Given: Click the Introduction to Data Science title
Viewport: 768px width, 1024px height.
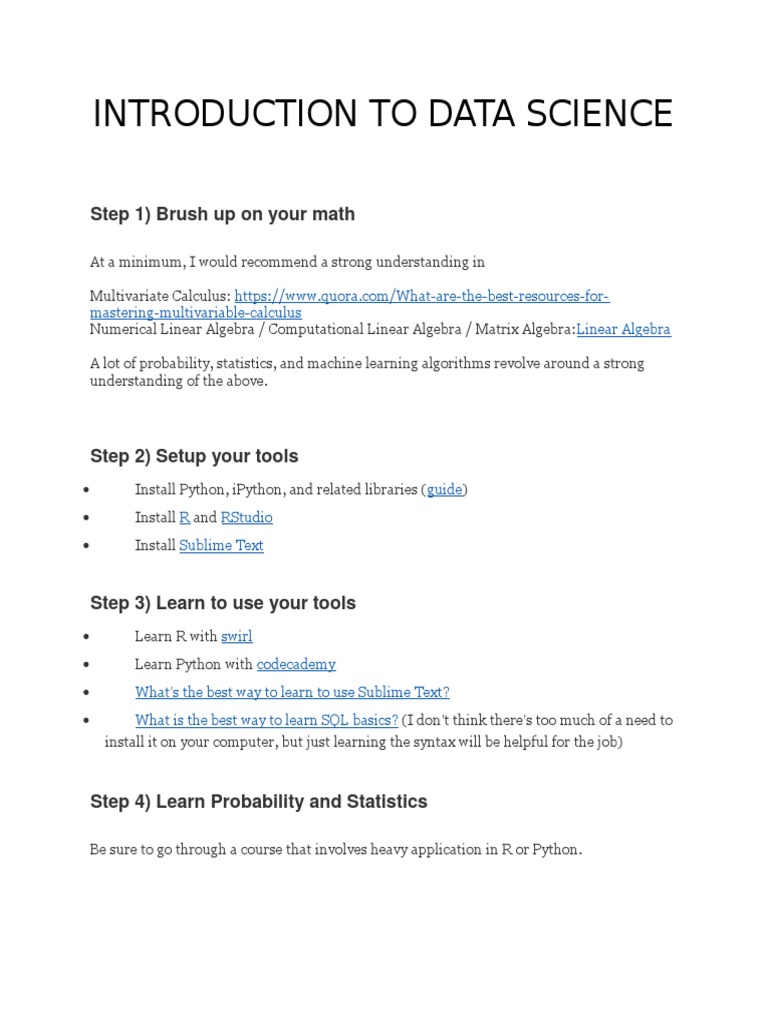Looking at the screenshot, I should 383,114.
